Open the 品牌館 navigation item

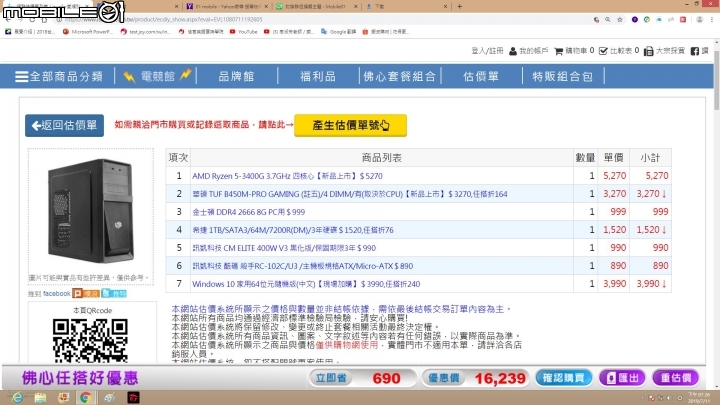pyautogui.click(x=236, y=76)
